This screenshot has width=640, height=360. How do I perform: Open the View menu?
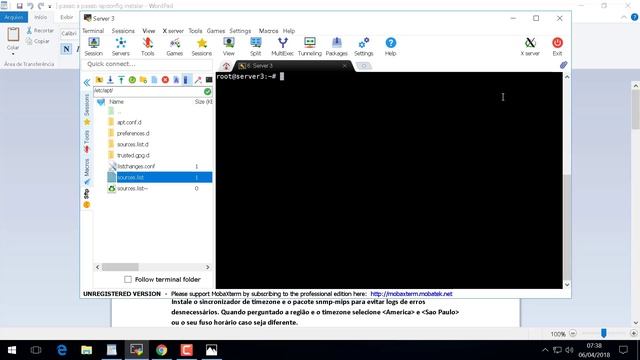click(149, 31)
